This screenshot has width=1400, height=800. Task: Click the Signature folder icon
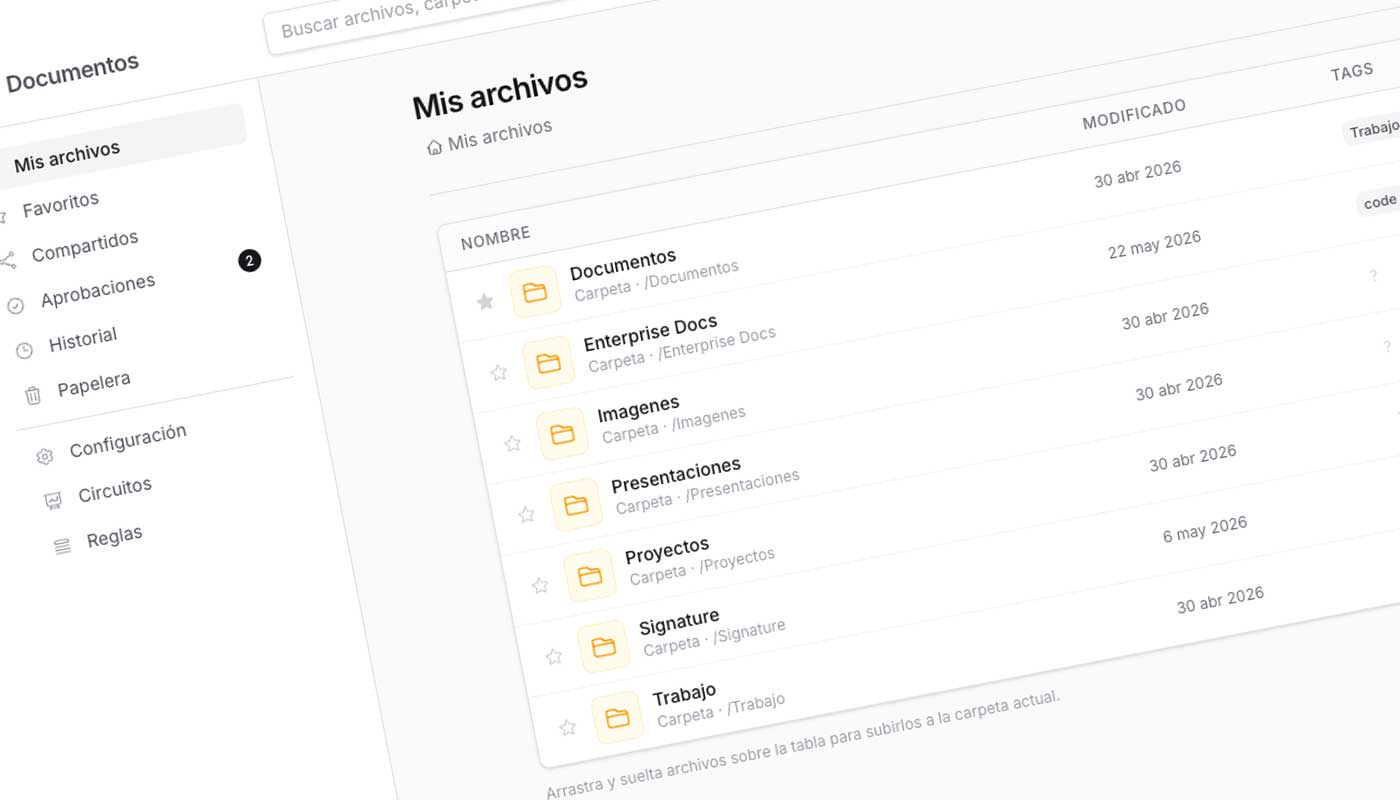pos(603,647)
